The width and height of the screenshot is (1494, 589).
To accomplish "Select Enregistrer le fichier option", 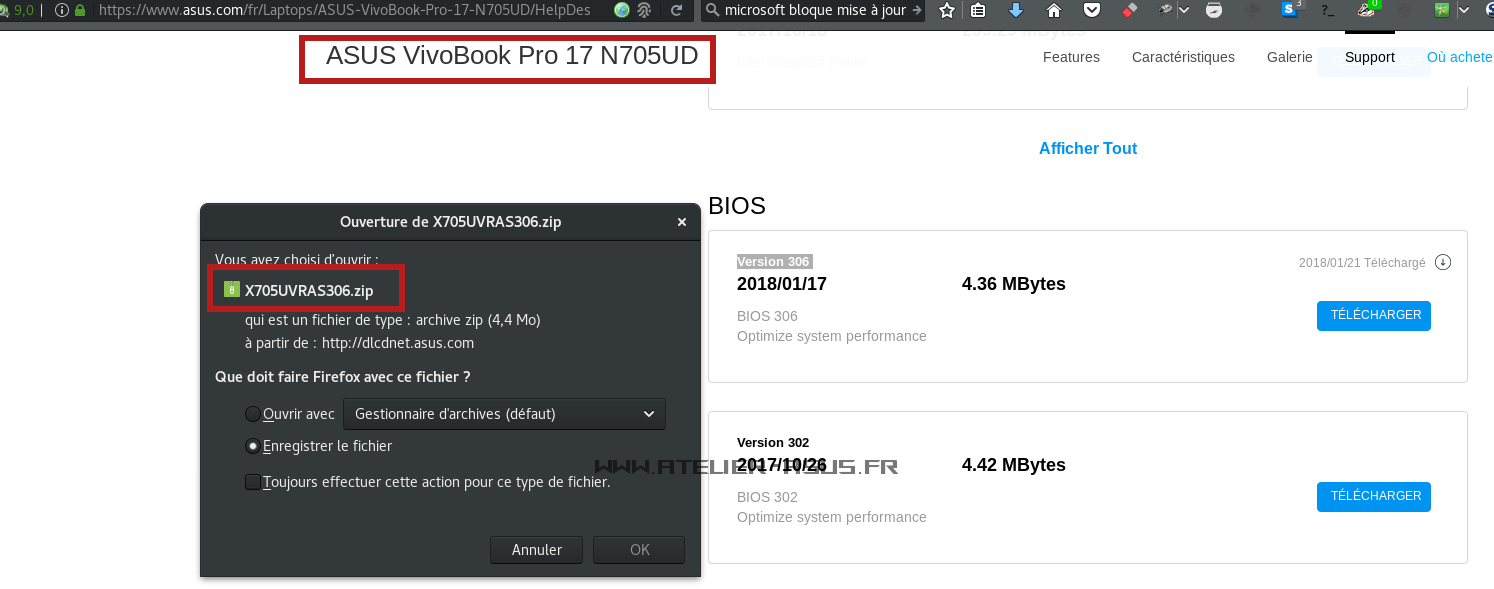I will coord(252,446).
